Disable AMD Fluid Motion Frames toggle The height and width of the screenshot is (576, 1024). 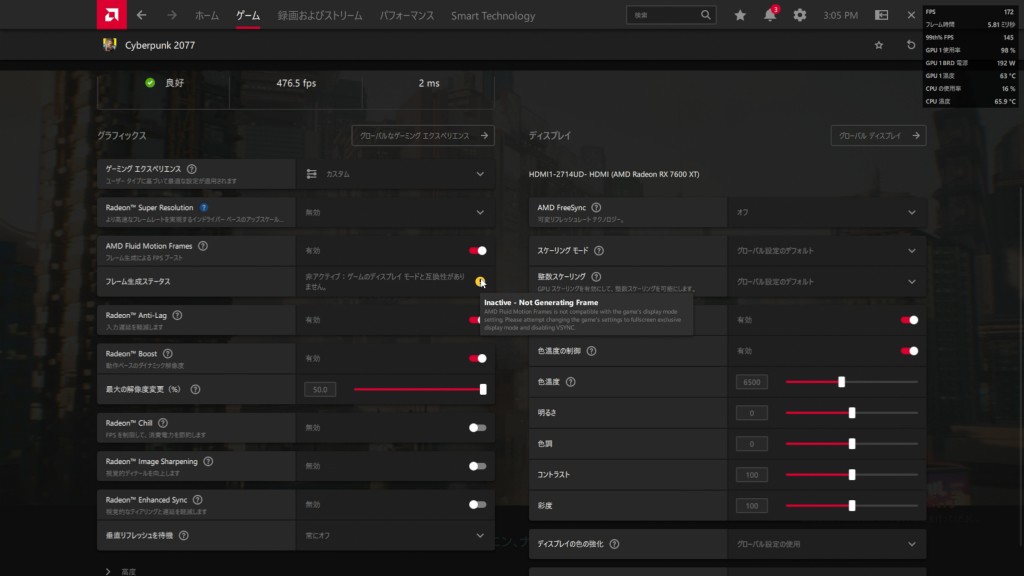tap(478, 251)
